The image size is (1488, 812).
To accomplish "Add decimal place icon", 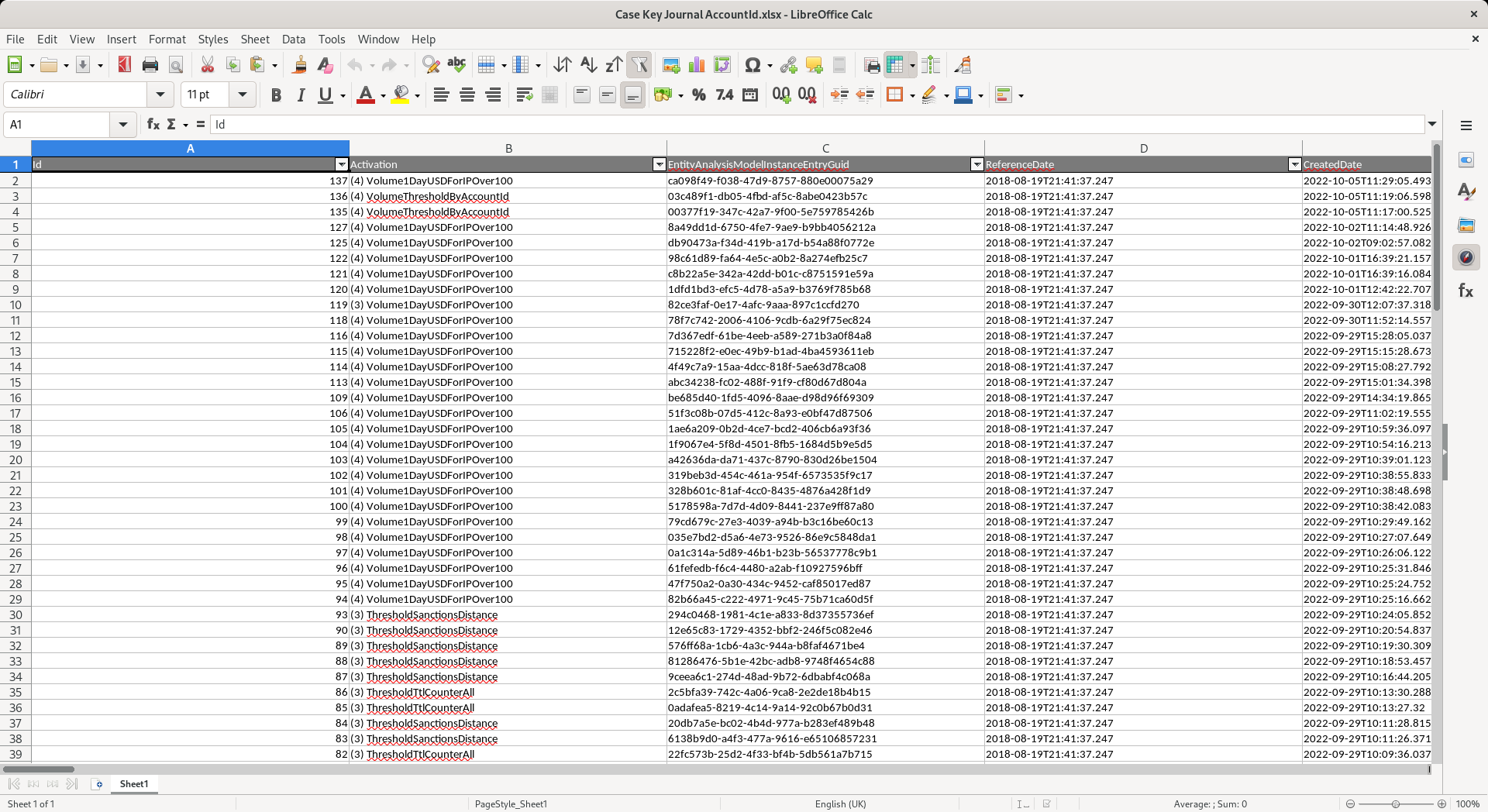I will pyautogui.click(x=781, y=95).
